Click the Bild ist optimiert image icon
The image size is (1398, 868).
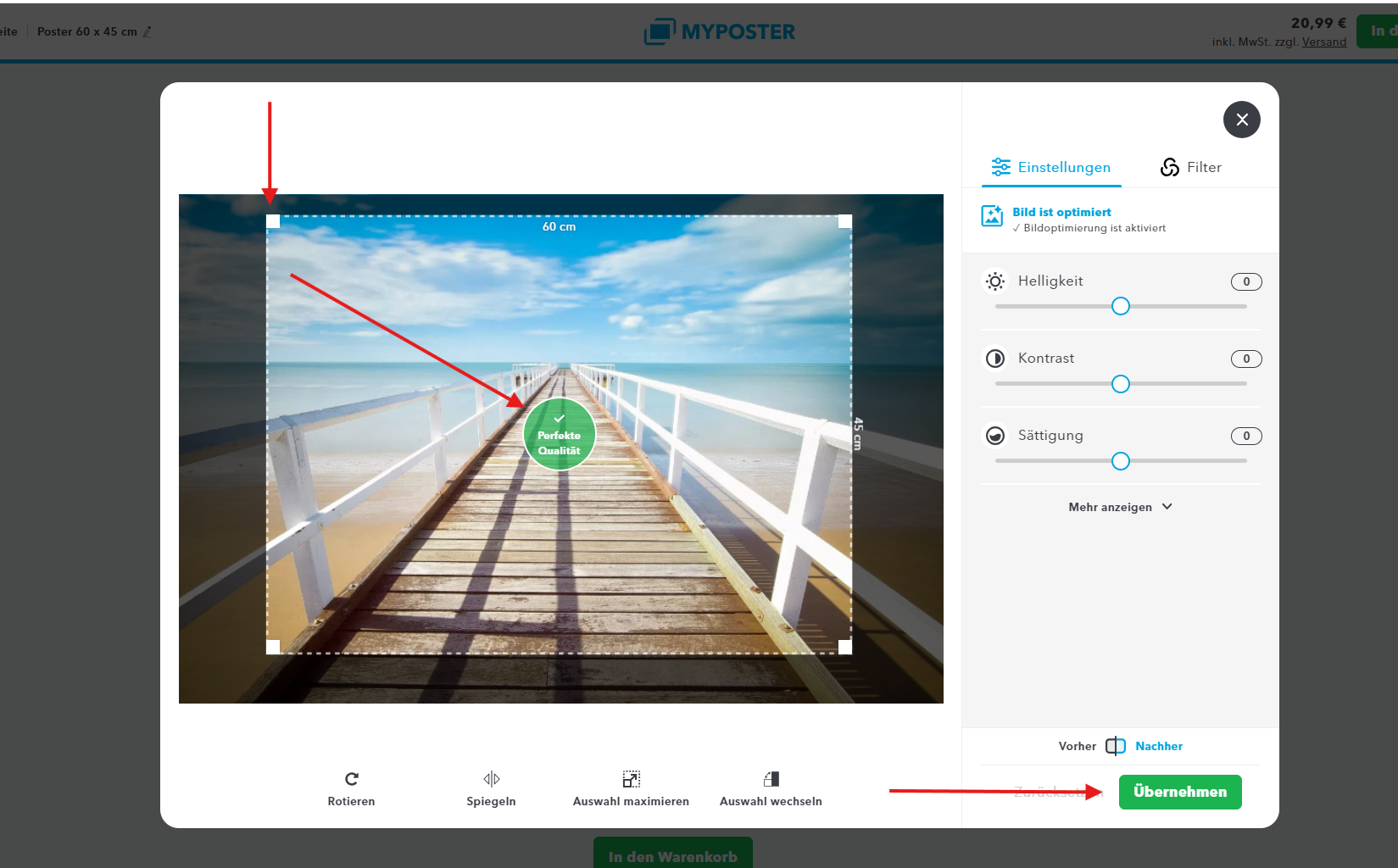pyautogui.click(x=992, y=215)
